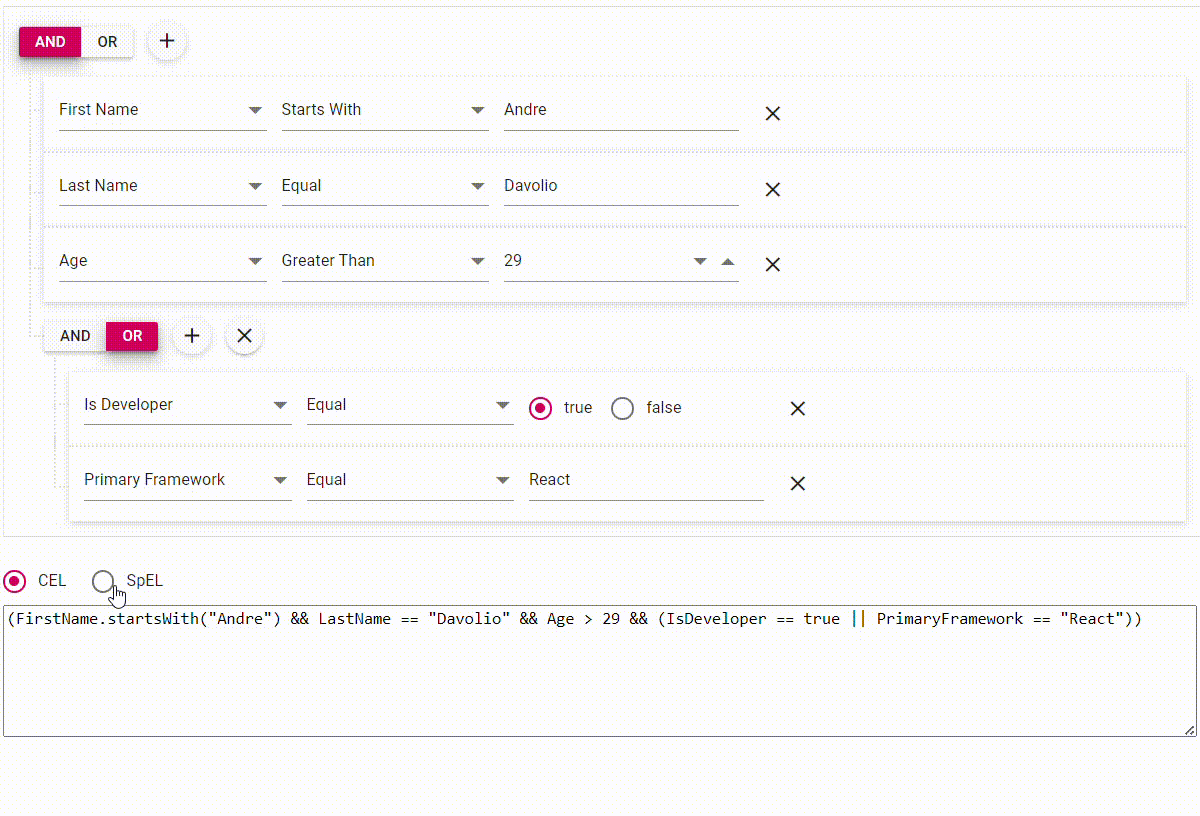The image size is (1200, 816).
Task: Remove the Primary Framework rule
Action: coord(797,483)
